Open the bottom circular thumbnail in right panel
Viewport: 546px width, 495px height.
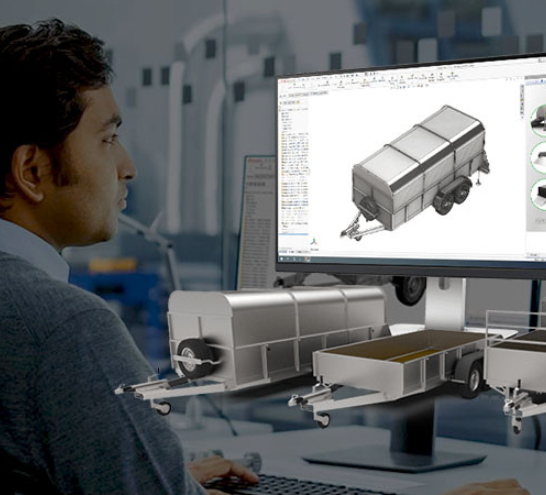538,194
